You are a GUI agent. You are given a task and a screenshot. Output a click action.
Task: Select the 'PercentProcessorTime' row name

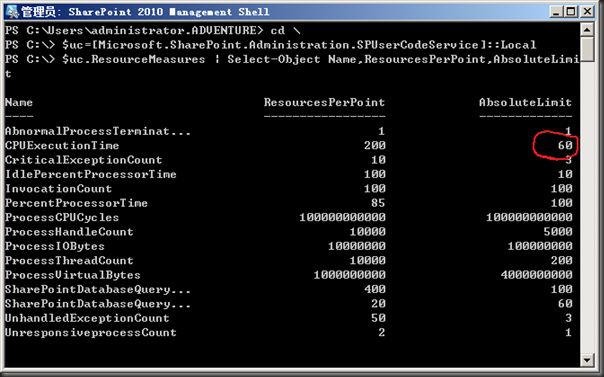click(76, 203)
